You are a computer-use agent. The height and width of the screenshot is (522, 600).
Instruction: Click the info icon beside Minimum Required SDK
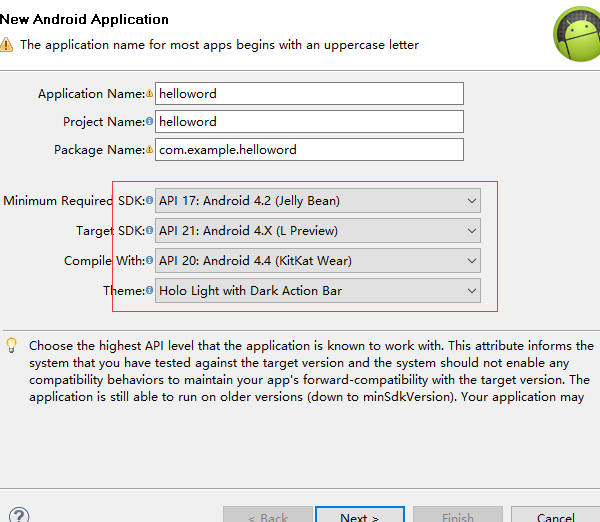point(149,200)
